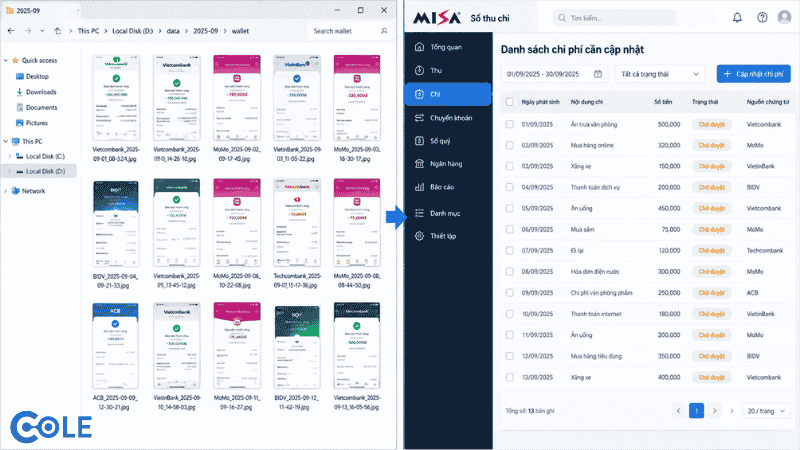Go forward in File Explorer

click(28, 31)
